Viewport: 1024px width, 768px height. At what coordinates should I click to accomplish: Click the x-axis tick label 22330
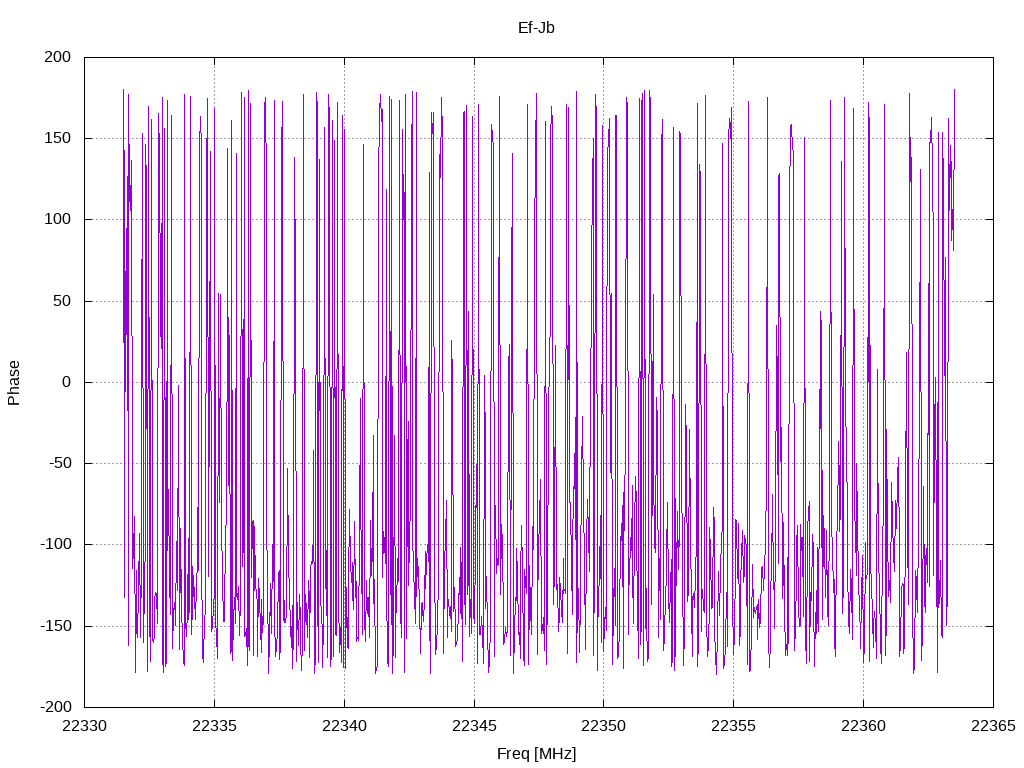[x=84, y=726]
